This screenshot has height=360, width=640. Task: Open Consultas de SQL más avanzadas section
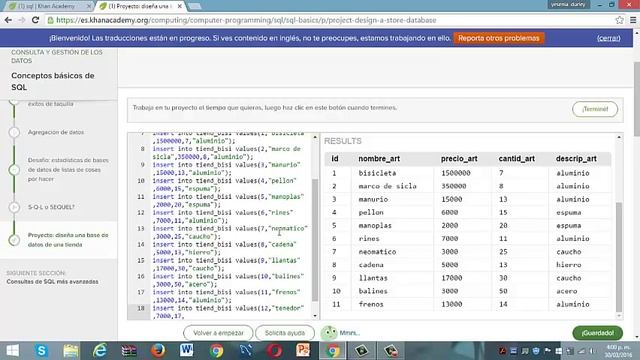[52, 282]
